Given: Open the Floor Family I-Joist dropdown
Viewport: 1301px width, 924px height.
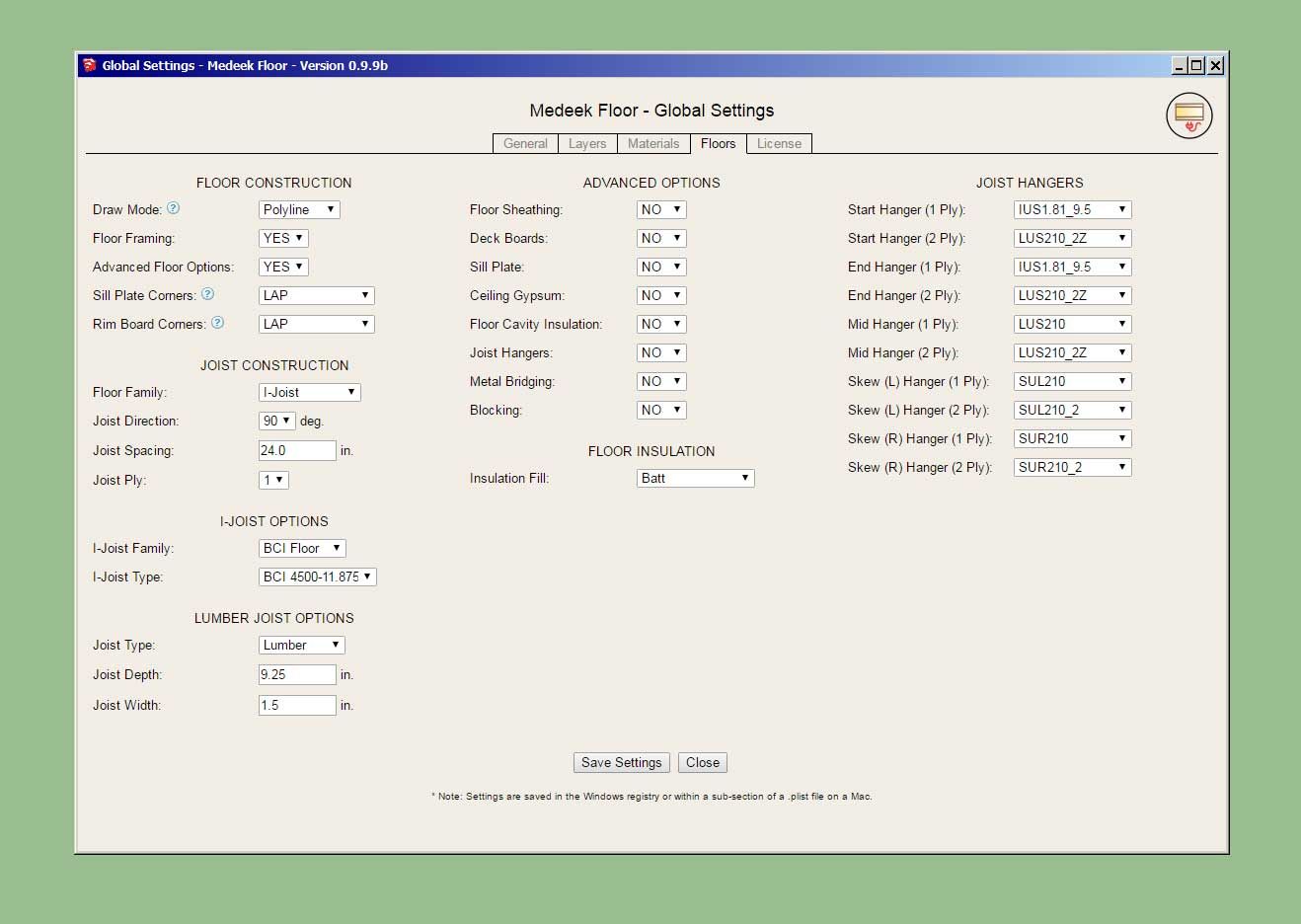Looking at the screenshot, I should pos(310,392).
